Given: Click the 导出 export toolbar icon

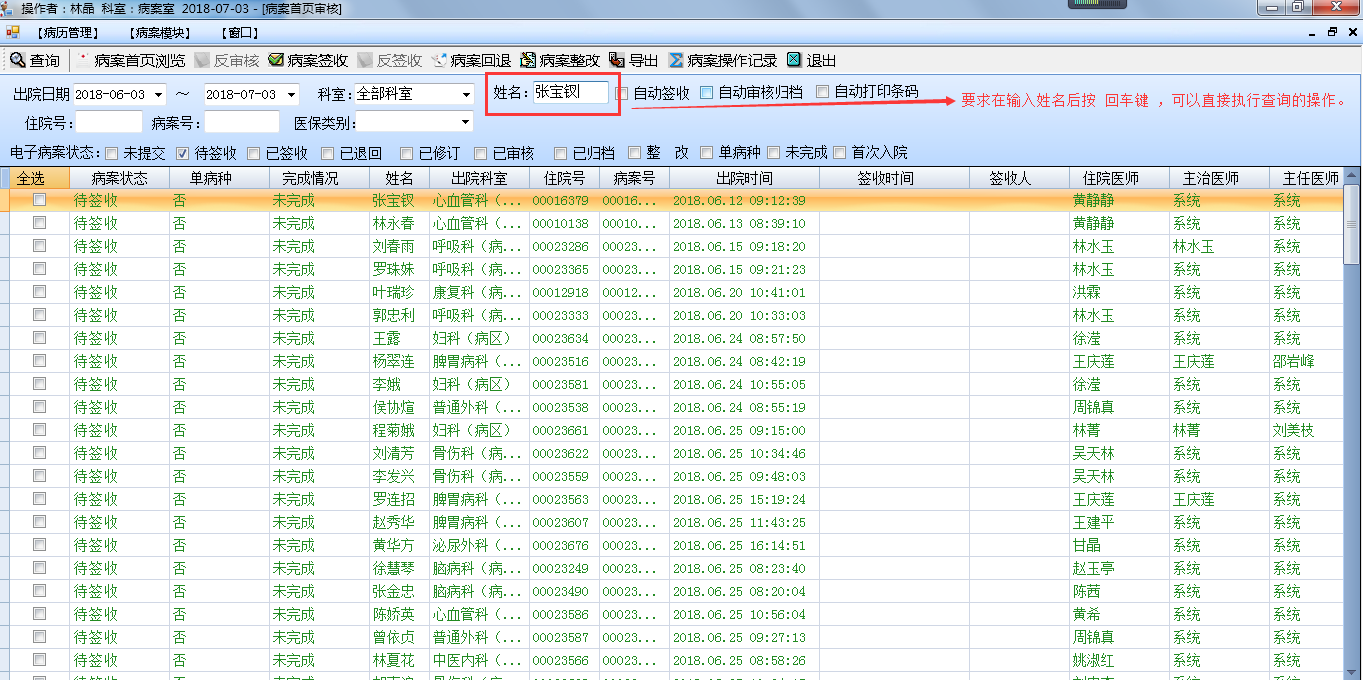Looking at the screenshot, I should click(617, 60).
